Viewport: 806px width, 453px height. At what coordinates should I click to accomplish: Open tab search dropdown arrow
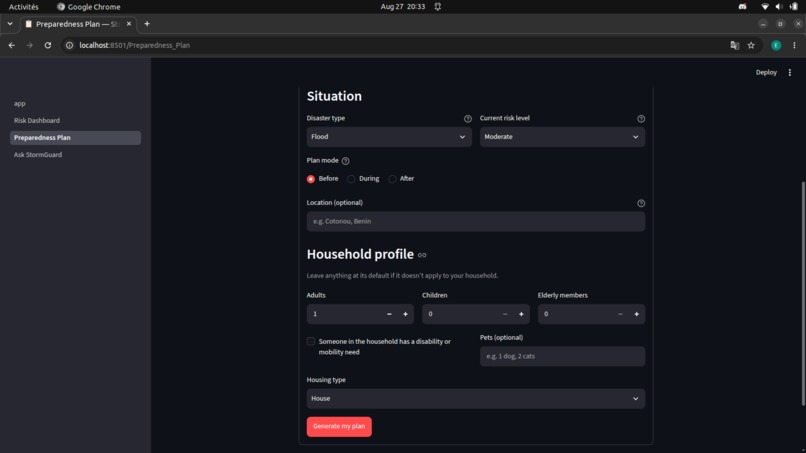point(10,24)
